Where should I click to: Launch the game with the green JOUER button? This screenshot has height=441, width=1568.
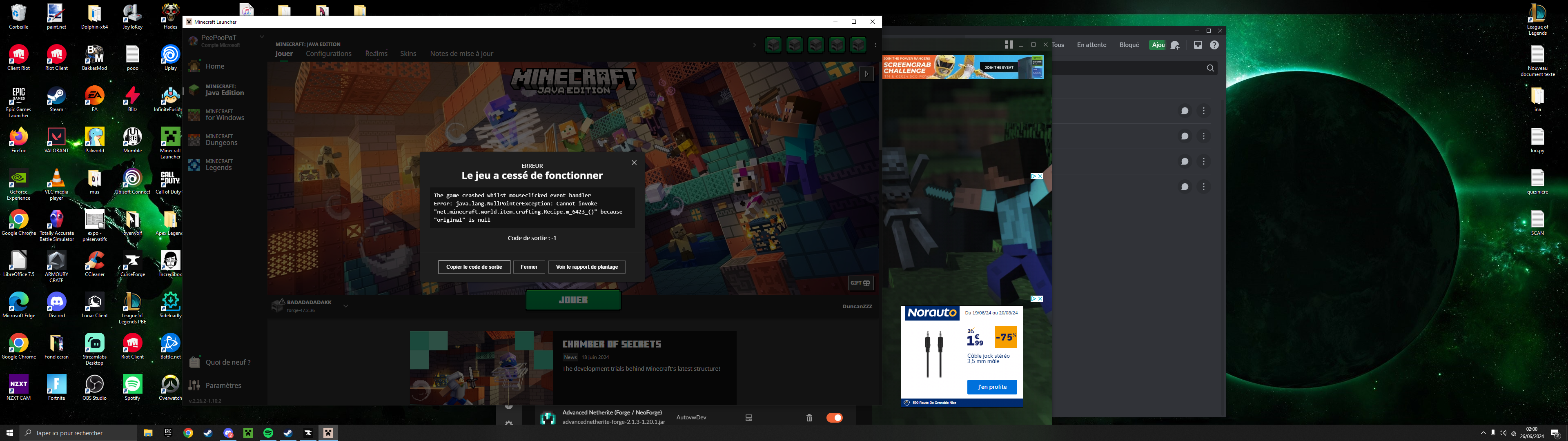(x=573, y=300)
